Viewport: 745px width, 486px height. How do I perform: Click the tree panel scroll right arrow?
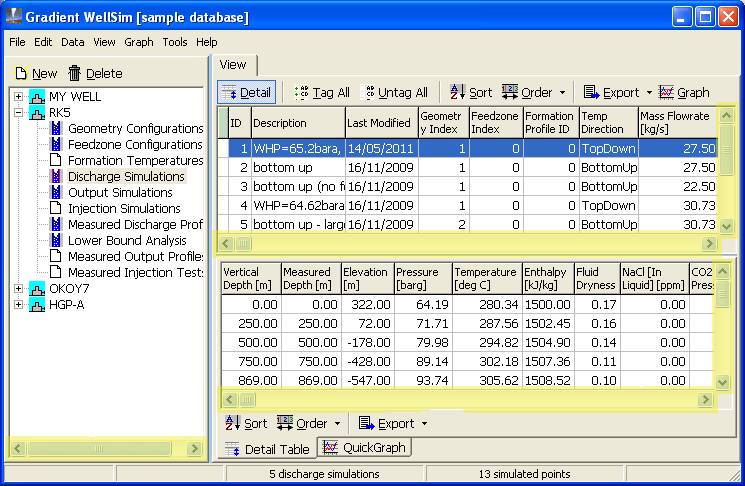194,448
